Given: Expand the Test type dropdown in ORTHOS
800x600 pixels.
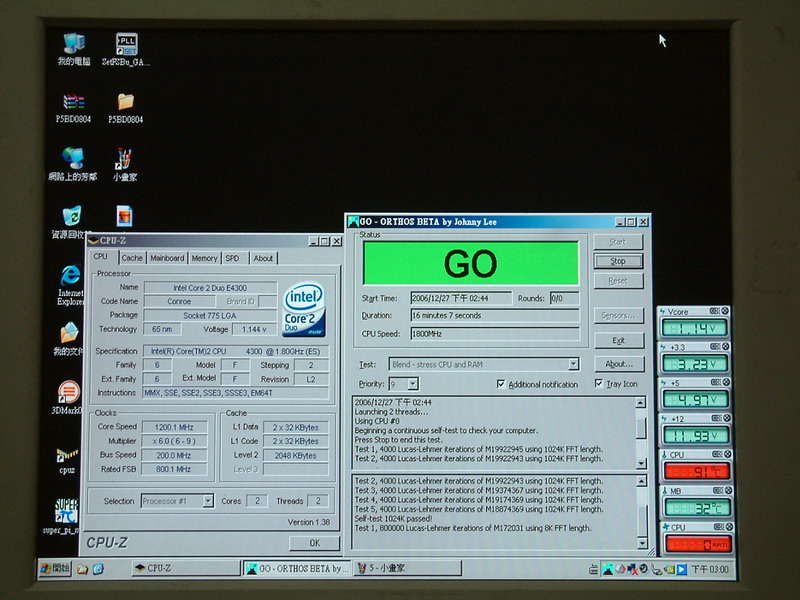Looking at the screenshot, I should (x=574, y=364).
